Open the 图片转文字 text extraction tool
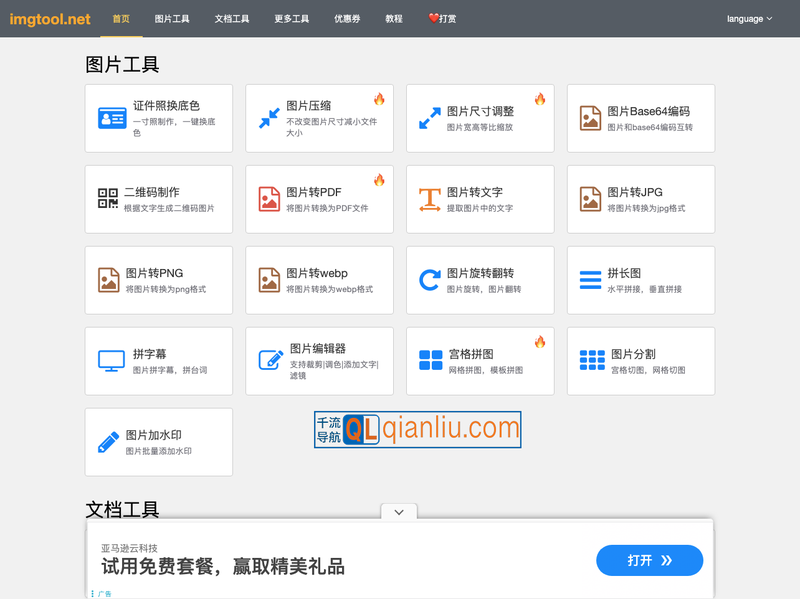The height and width of the screenshot is (599, 800). pos(480,198)
